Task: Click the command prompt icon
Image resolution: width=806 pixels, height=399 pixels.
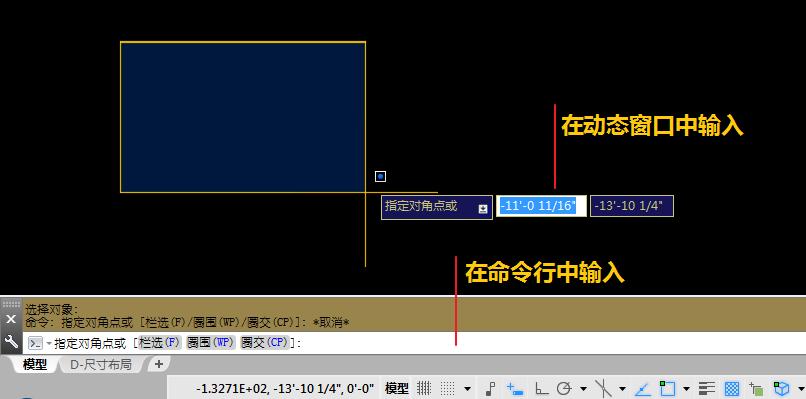Action: 35,343
